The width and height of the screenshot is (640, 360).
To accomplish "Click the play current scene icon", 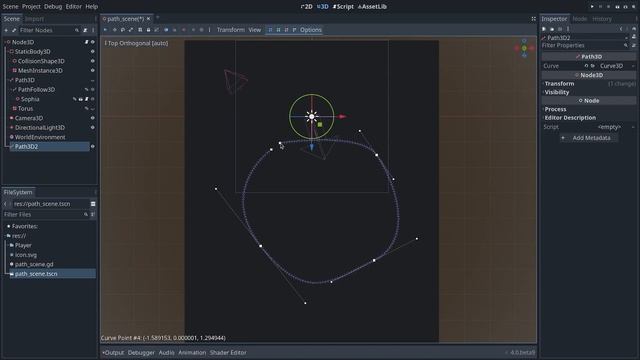I will 618,7.
